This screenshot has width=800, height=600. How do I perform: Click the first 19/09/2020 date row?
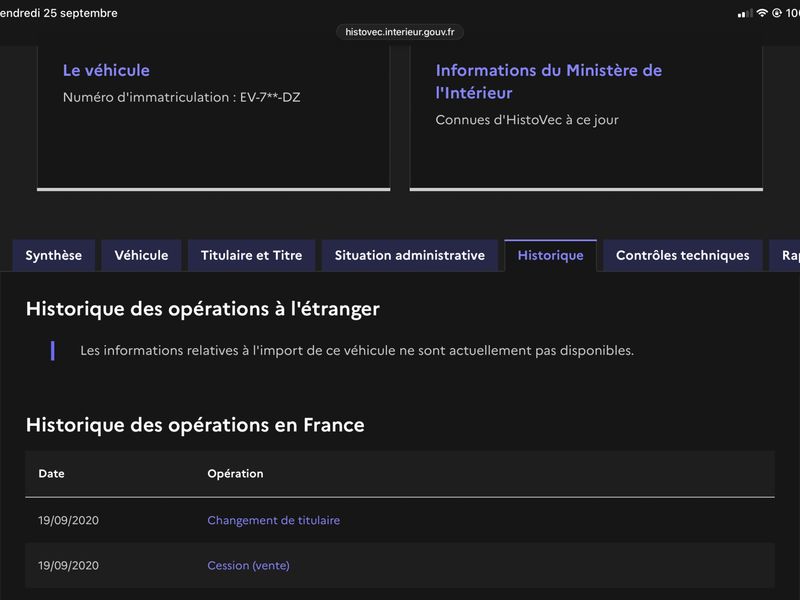tap(400, 520)
